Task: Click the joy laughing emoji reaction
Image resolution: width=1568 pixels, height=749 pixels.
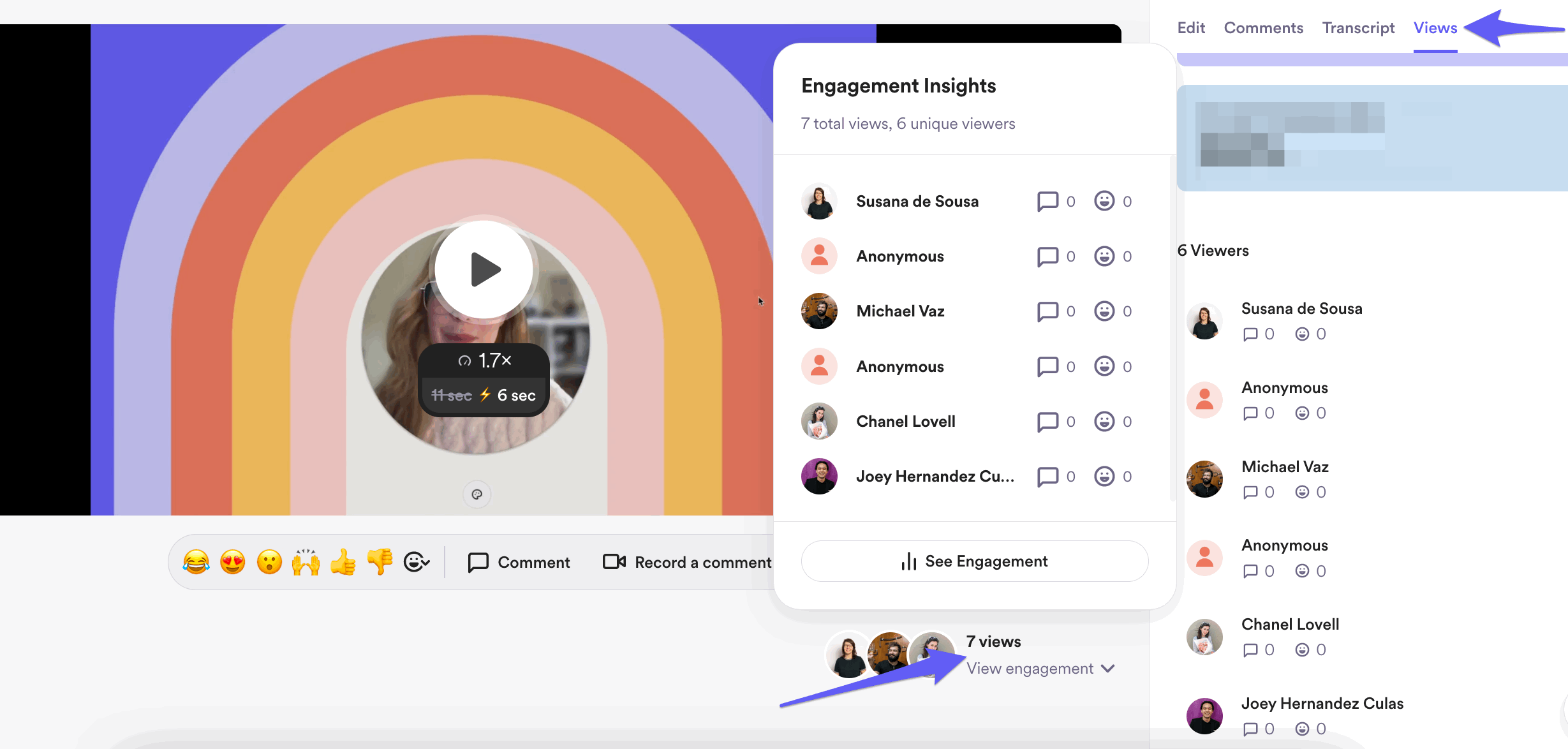Action: pos(196,562)
